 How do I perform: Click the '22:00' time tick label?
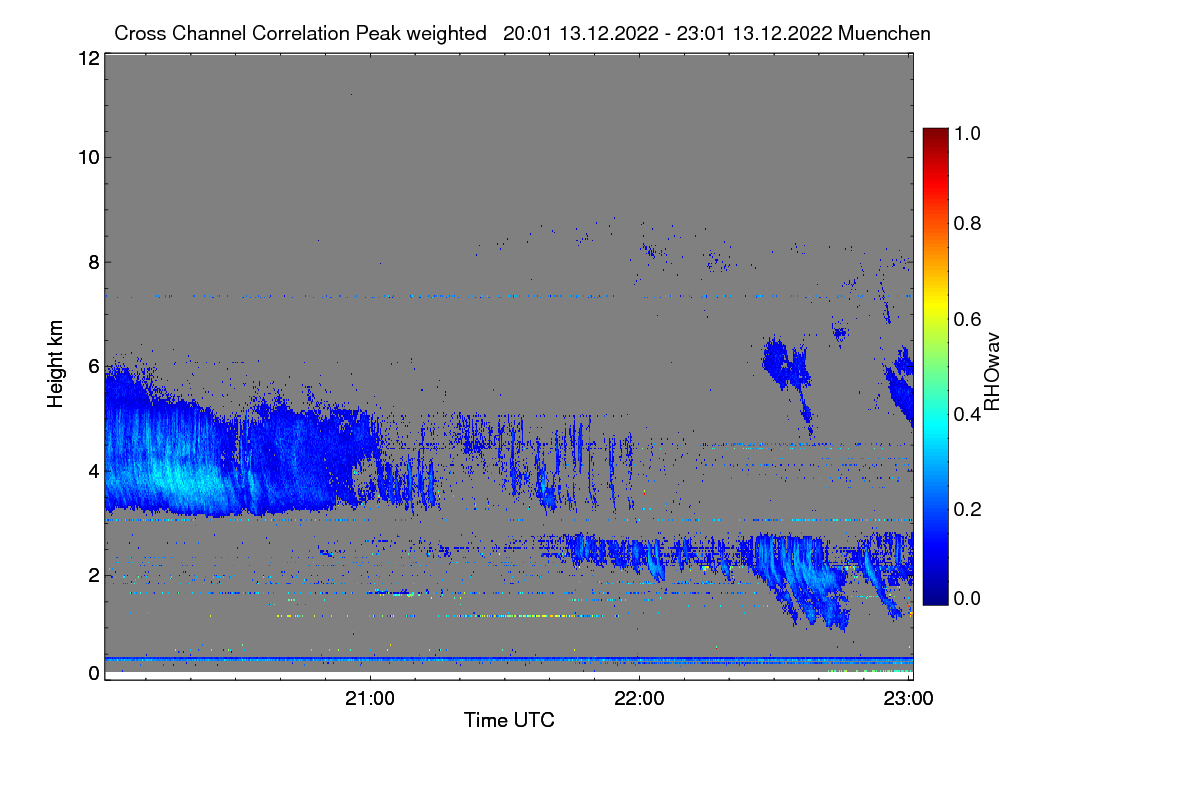click(x=640, y=697)
